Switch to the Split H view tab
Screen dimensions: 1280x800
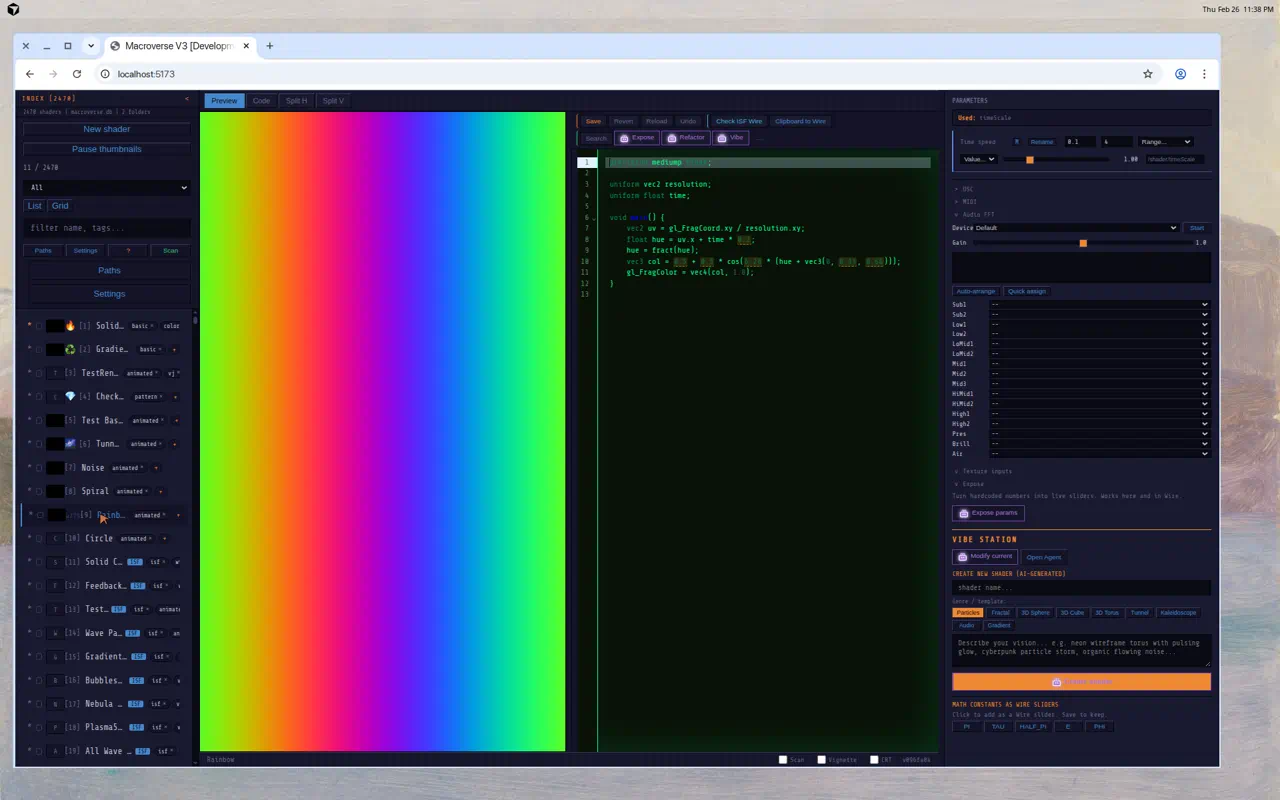tap(297, 101)
